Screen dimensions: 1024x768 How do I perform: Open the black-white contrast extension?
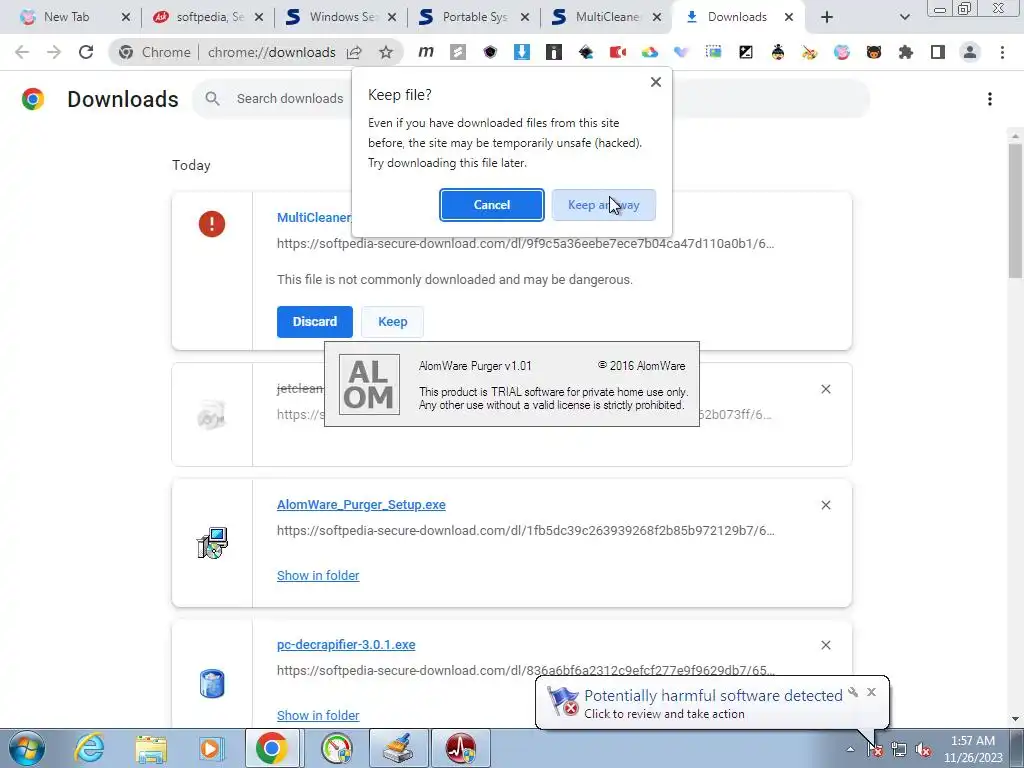746,52
